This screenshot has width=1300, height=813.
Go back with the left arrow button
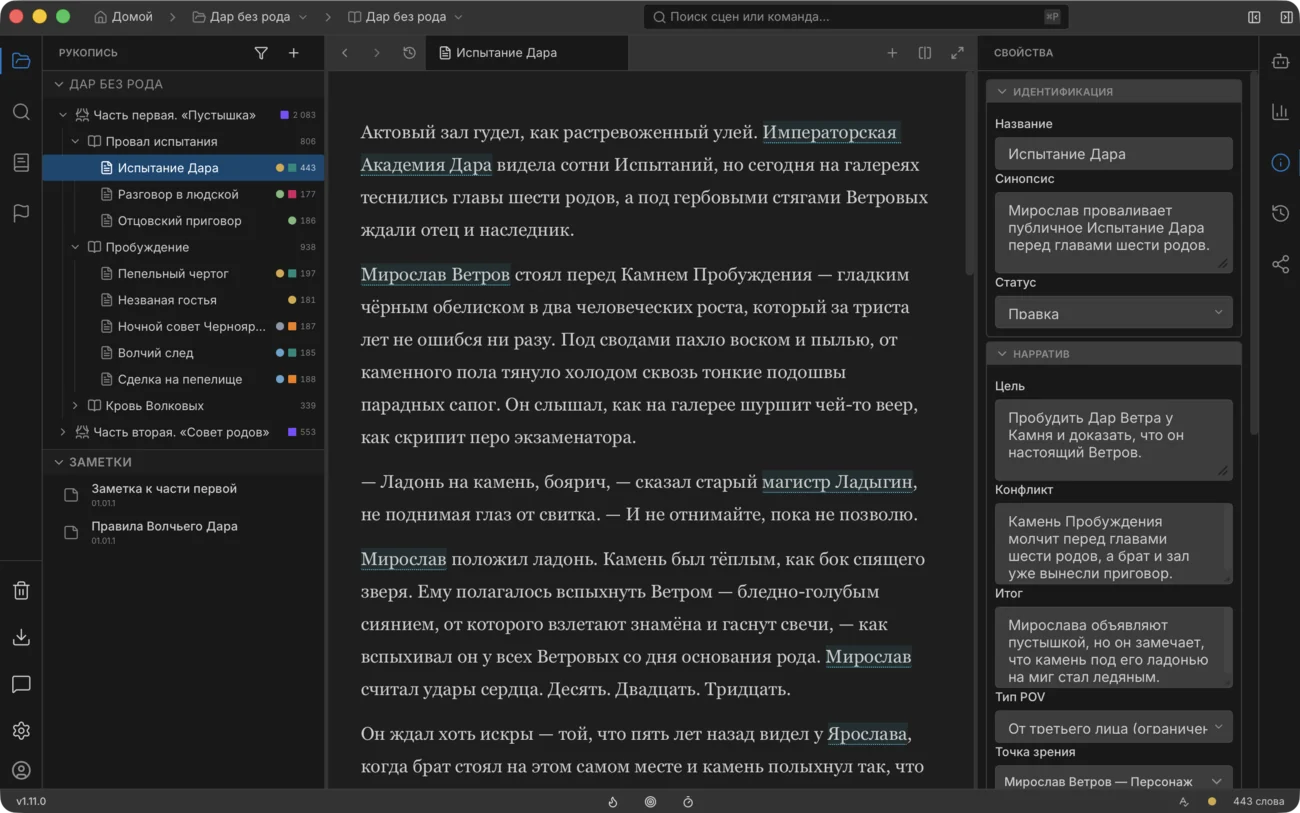click(x=345, y=53)
